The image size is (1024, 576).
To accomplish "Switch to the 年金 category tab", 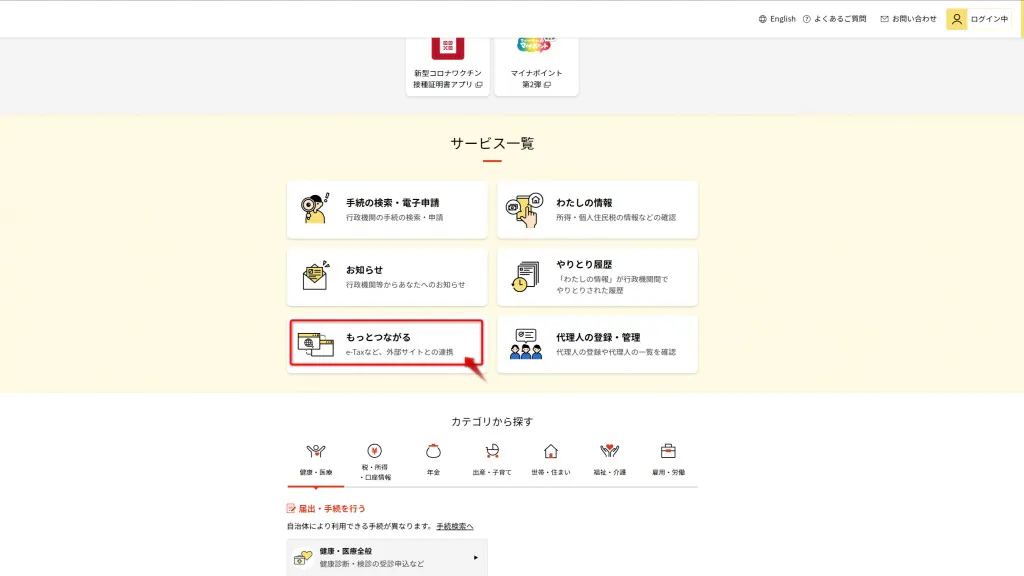I will 433,460.
